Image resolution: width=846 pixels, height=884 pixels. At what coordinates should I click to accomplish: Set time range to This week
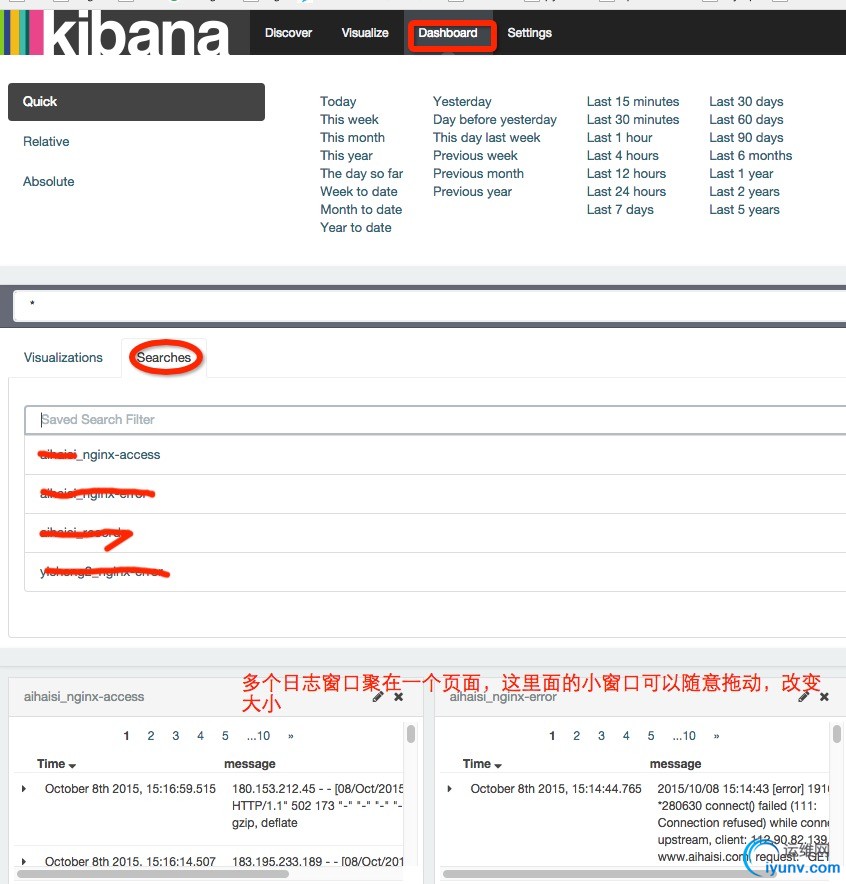click(349, 120)
